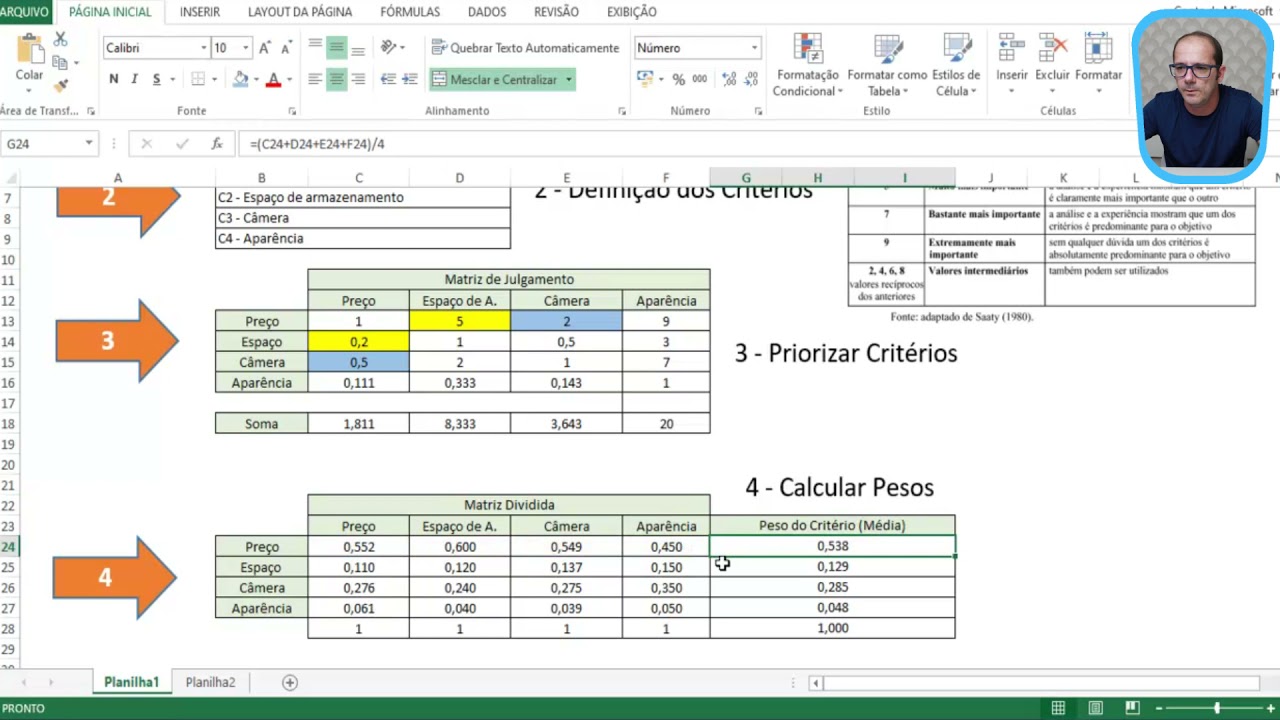Click the Cut scissors icon
The width and height of the screenshot is (1280, 720).
click(x=60, y=39)
